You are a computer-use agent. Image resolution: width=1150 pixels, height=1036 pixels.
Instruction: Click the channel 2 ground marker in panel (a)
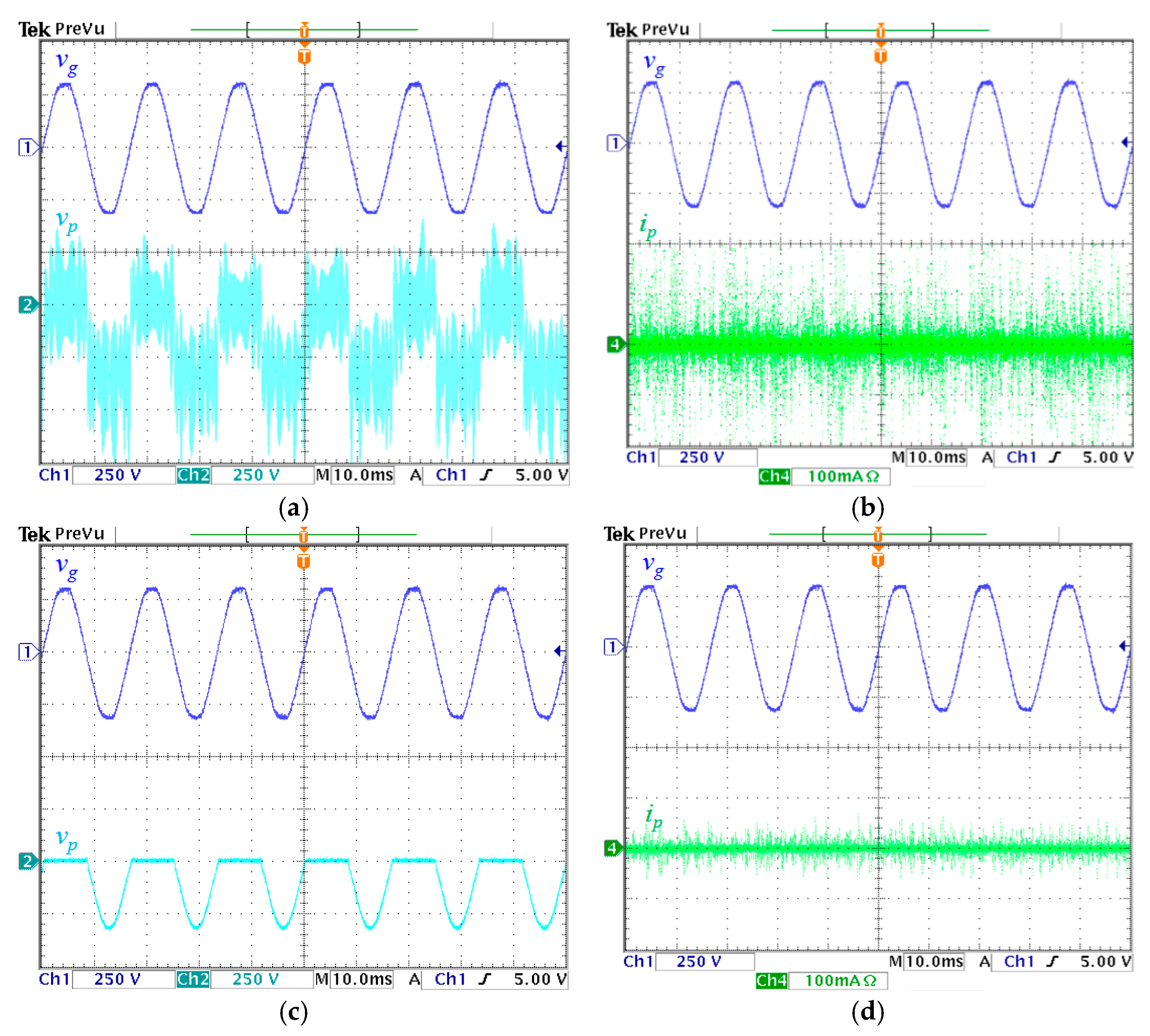coord(27,304)
